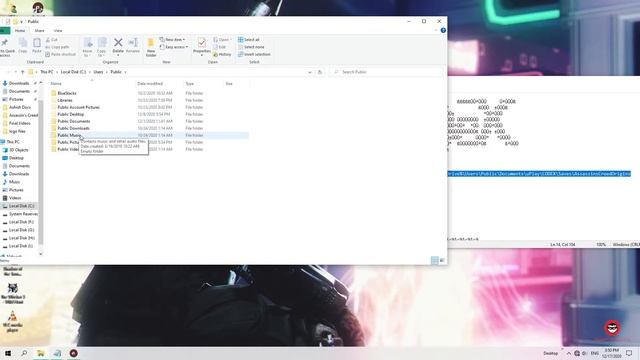Open the recent locations dropdown arrow
Image resolution: width=640 pixels, height=360 pixels.
[x=16, y=72]
